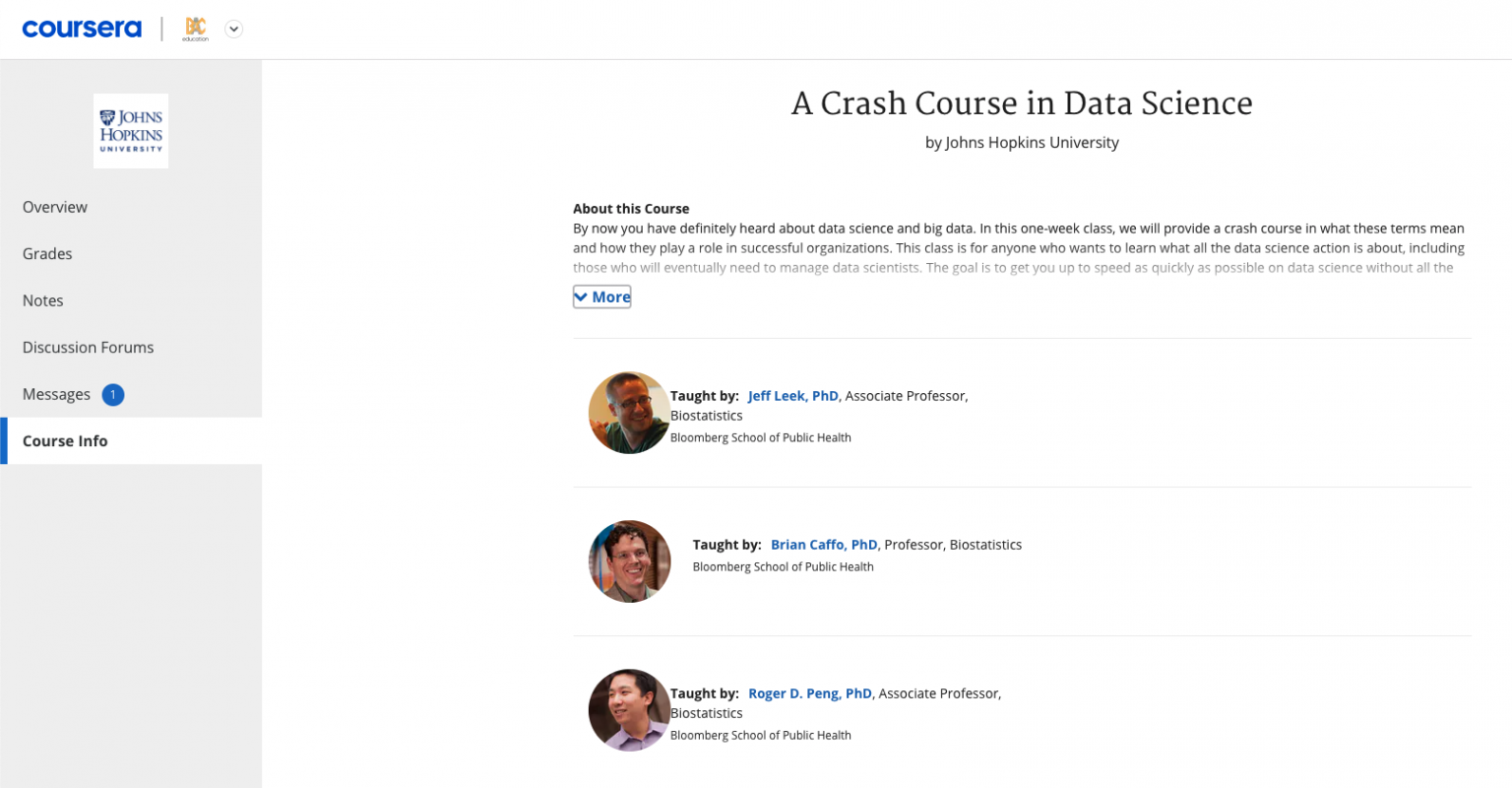Click the Johns Hopkins University logo

point(131,131)
